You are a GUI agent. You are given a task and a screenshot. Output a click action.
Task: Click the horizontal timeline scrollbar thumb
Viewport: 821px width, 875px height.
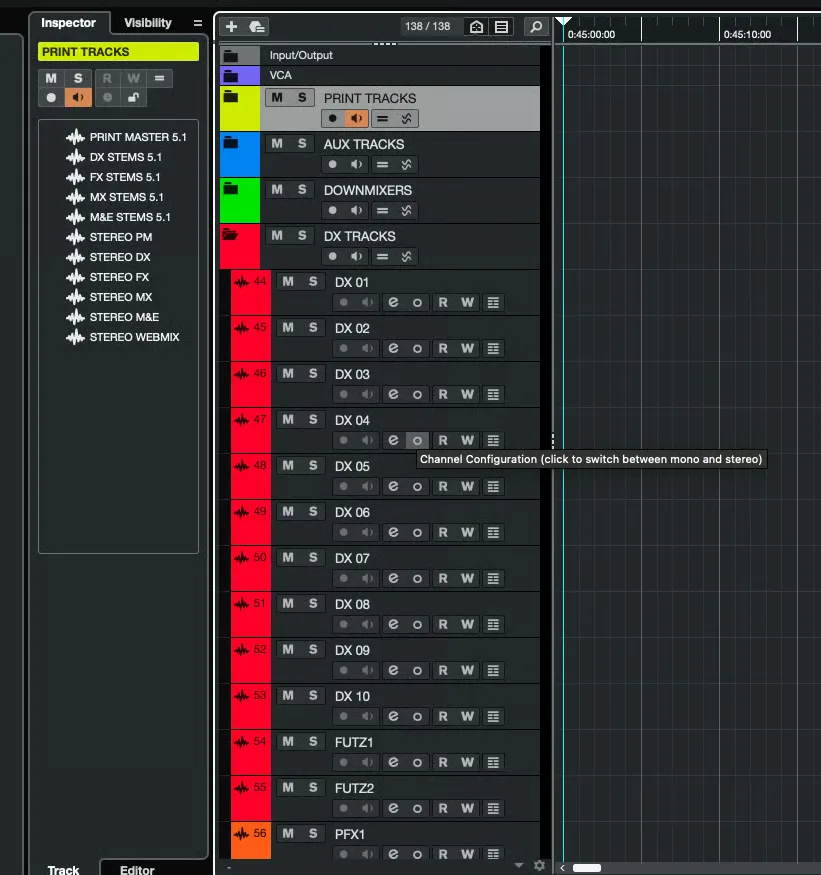coord(587,868)
